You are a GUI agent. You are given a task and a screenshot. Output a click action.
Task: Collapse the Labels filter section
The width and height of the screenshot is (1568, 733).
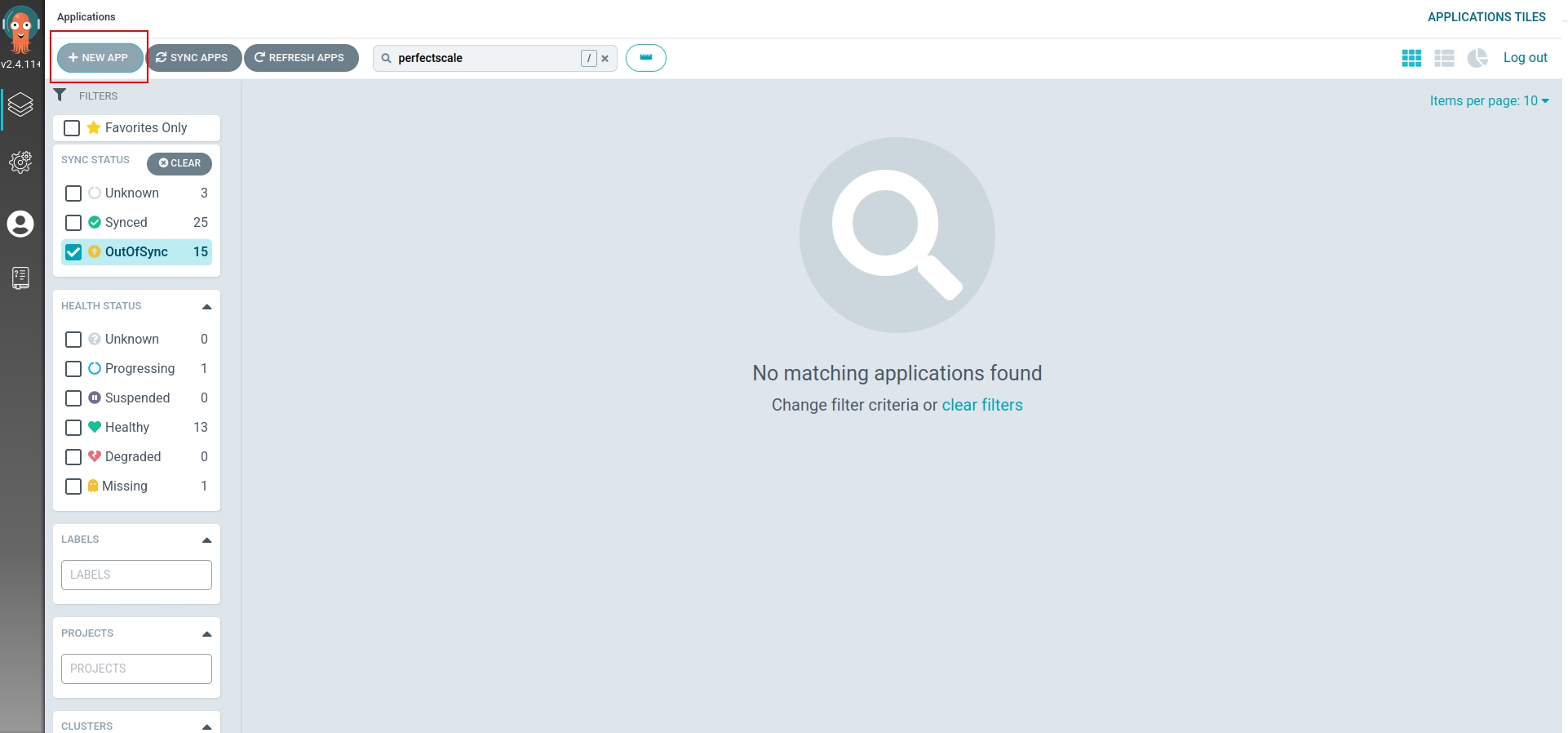(x=206, y=540)
